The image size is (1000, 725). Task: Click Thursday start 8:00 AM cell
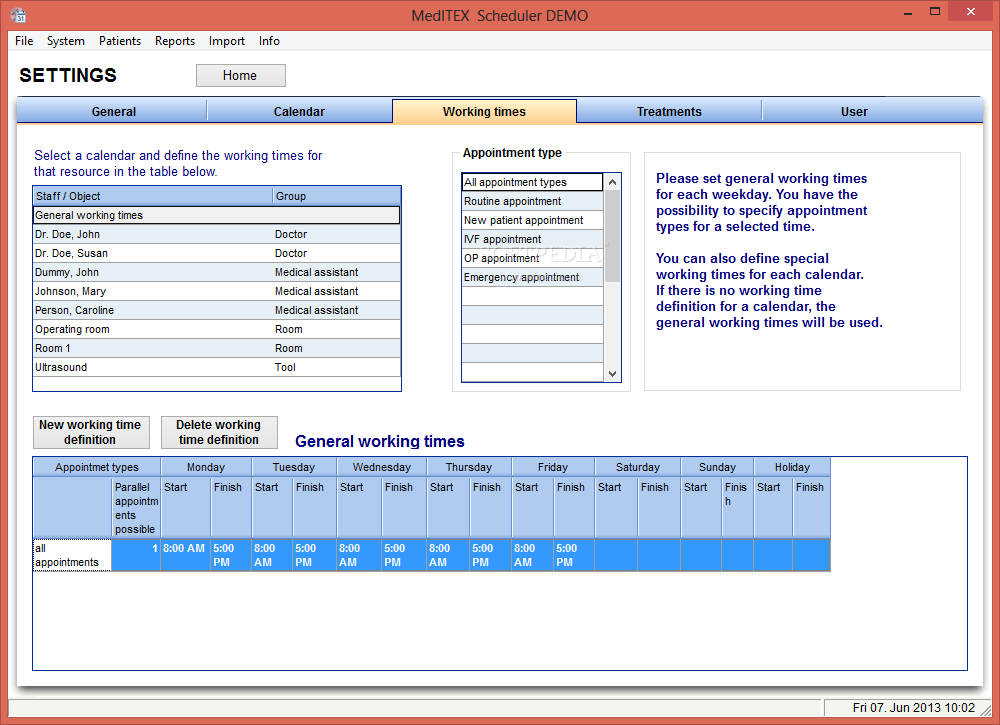448,555
